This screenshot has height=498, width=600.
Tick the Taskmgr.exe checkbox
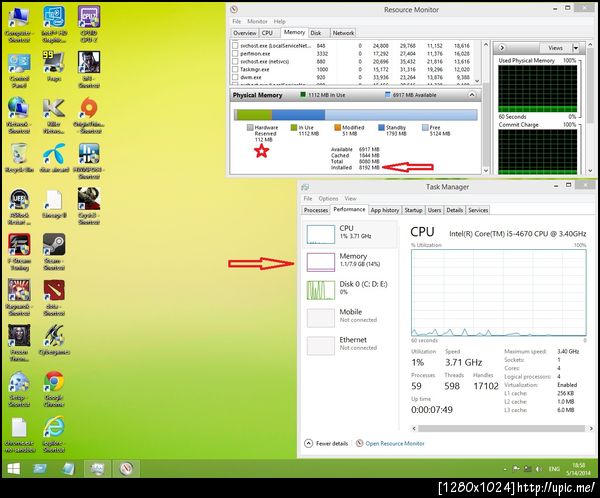tap(235, 69)
